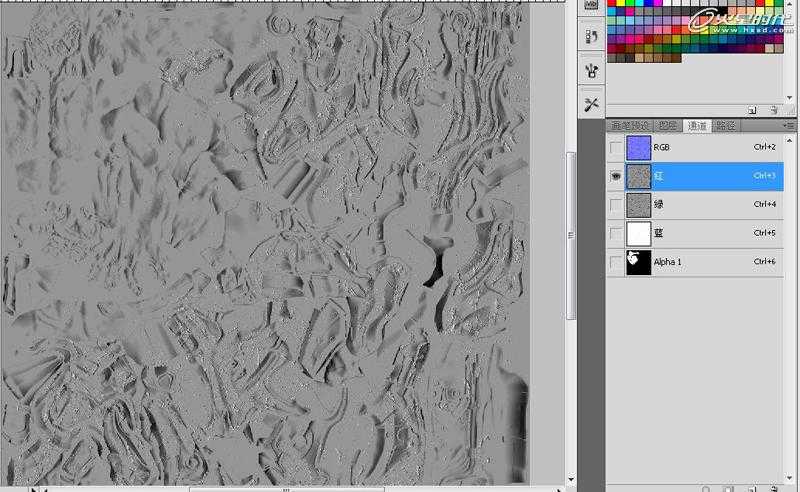Click the 'Ctrl+4' shortcut label

point(764,204)
